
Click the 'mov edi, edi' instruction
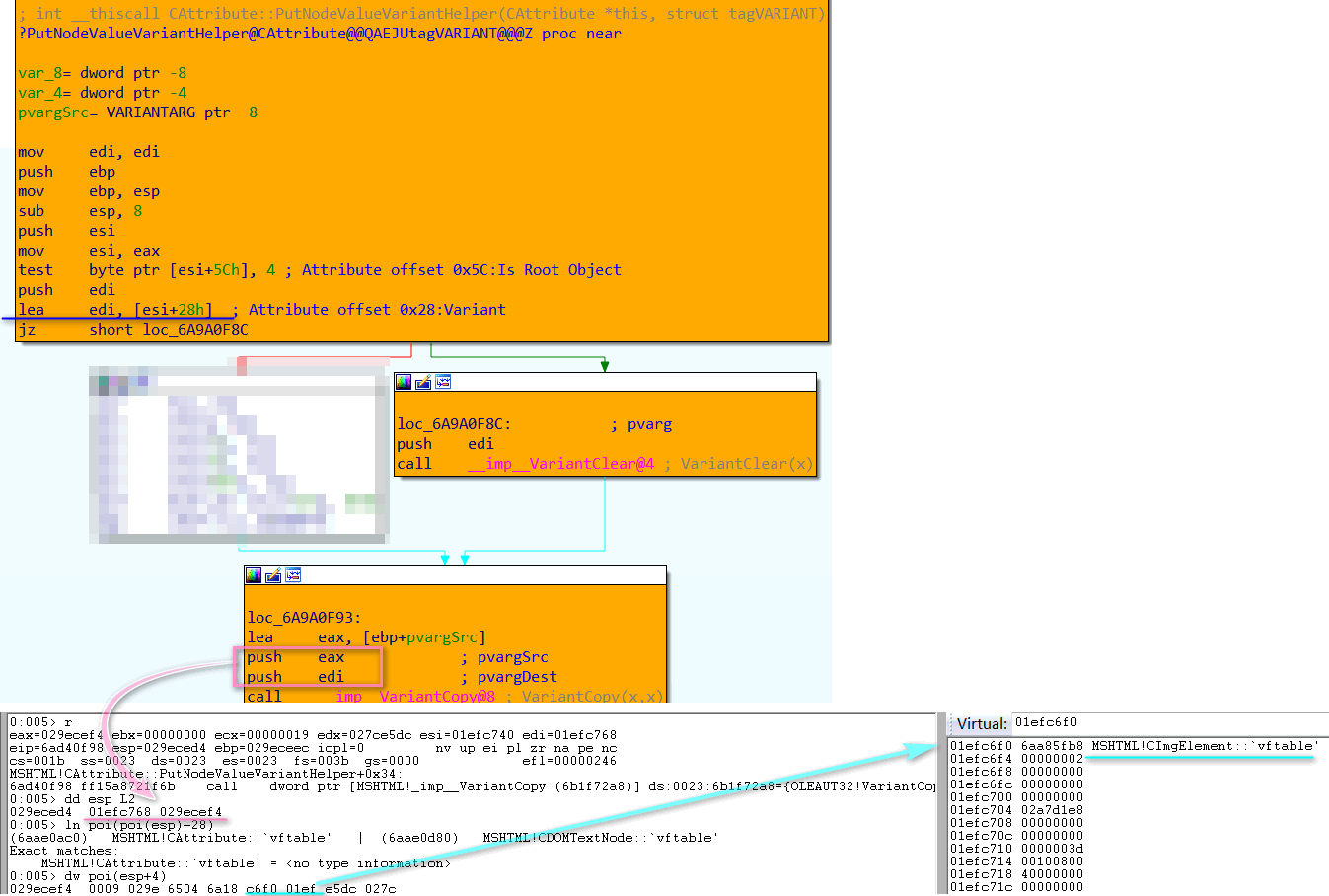click(89, 152)
